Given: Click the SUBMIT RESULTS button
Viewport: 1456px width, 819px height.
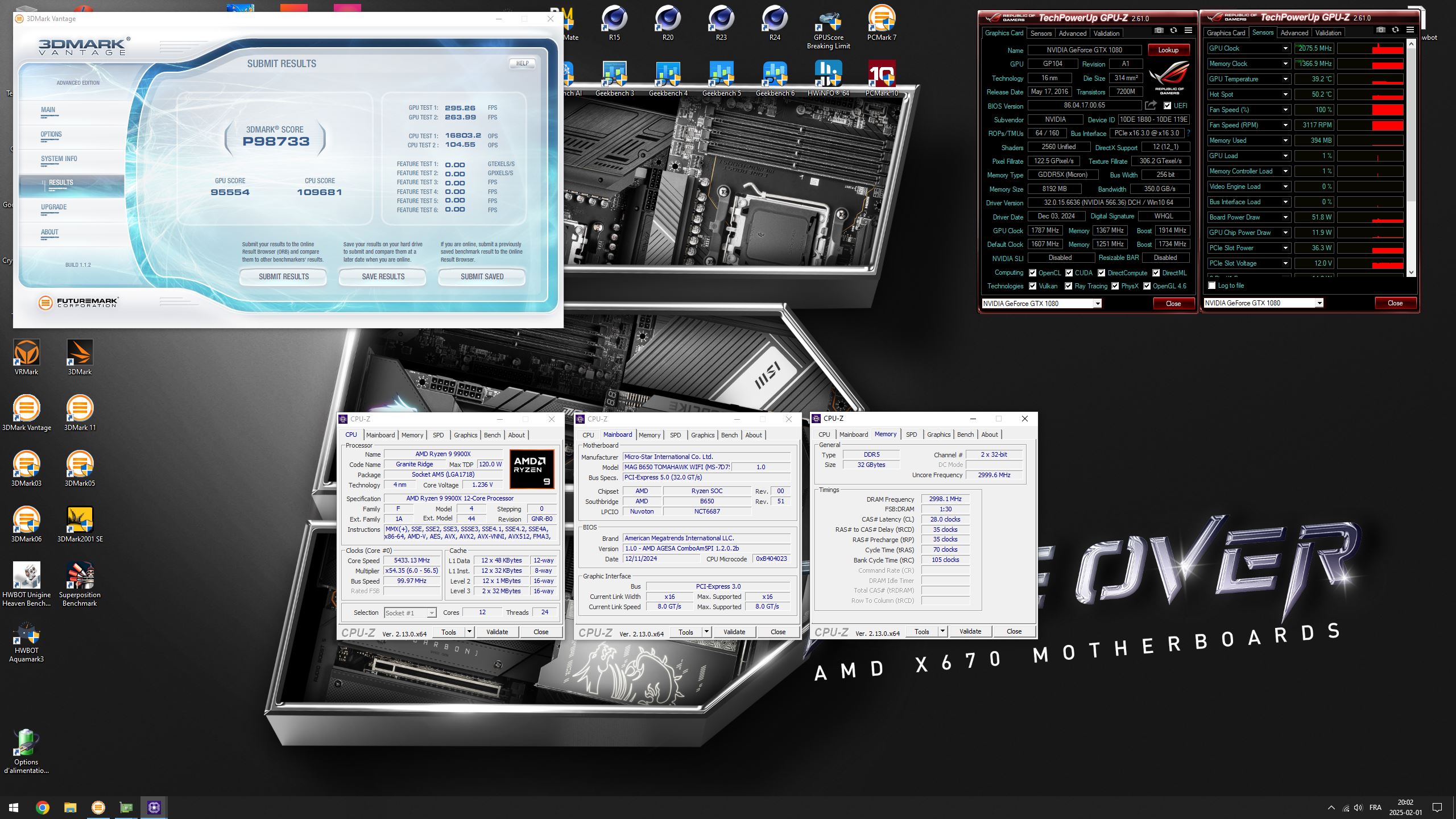Looking at the screenshot, I should (283, 277).
